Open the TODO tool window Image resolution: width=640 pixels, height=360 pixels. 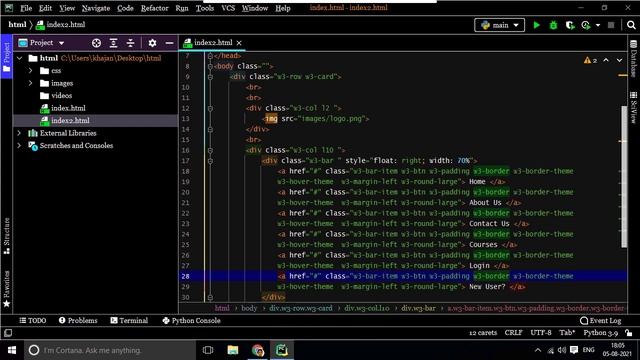pyautogui.click(x=33, y=321)
